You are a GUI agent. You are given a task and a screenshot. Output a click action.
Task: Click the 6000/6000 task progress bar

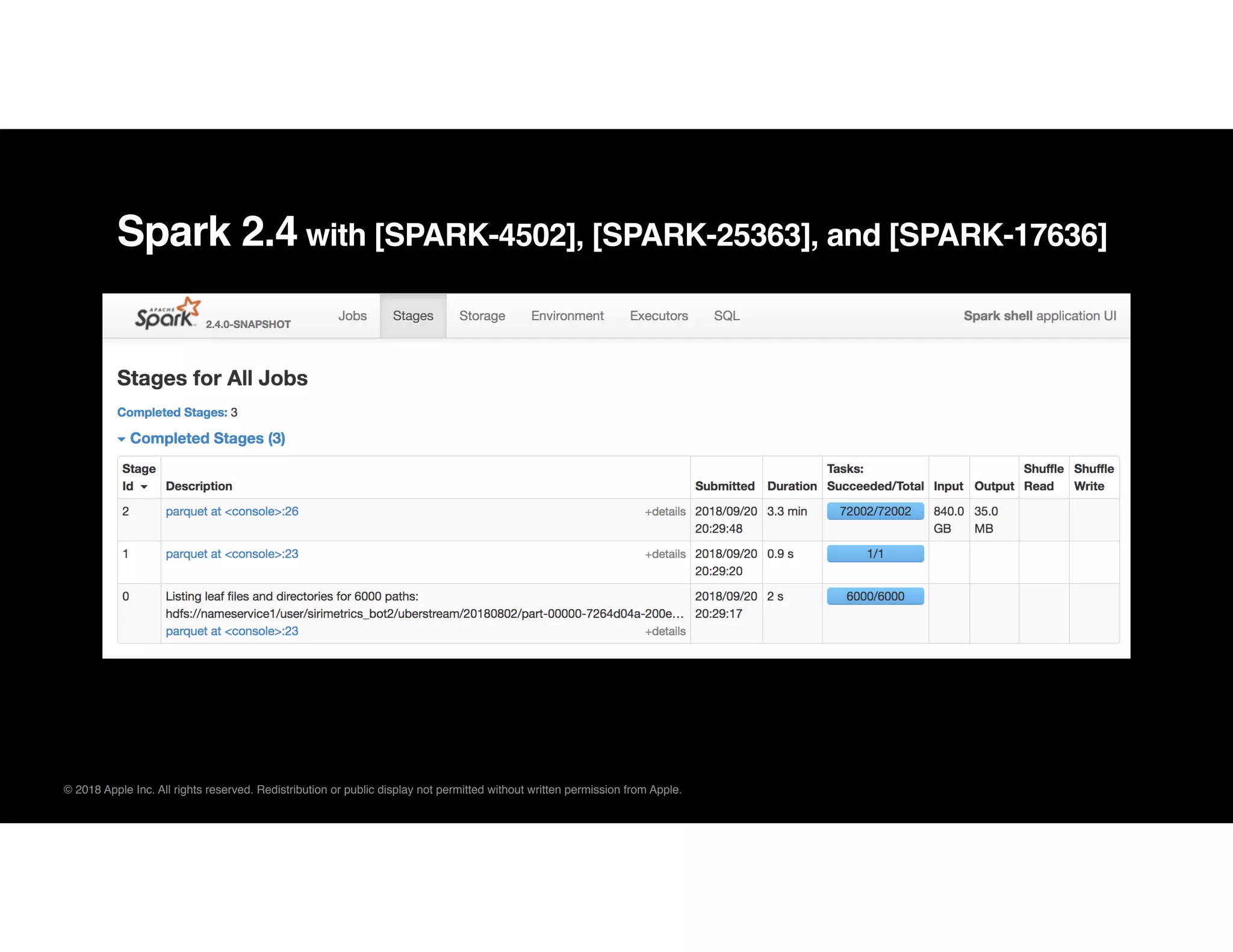coord(875,596)
